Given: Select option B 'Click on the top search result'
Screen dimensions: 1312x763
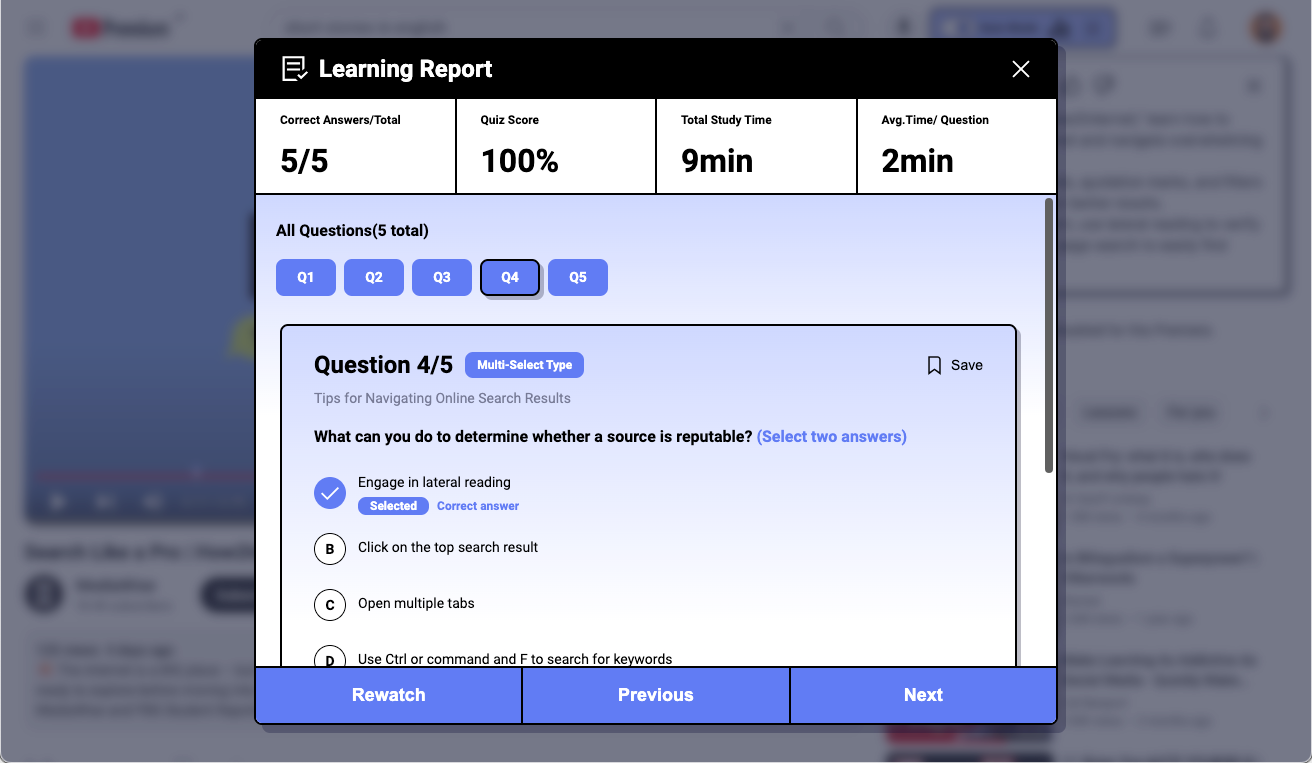Looking at the screenshot, I should click(x=330, y=549).
